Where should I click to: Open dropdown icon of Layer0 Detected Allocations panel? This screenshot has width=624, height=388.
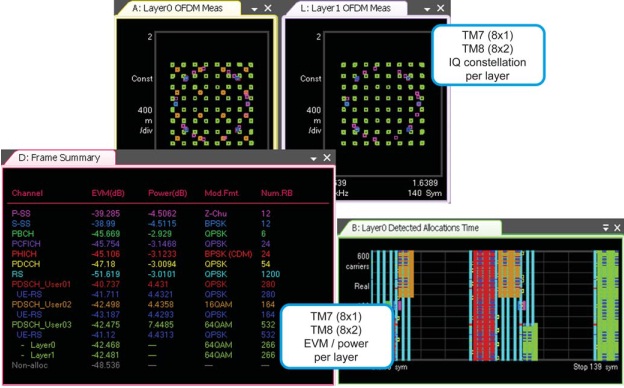606,228
